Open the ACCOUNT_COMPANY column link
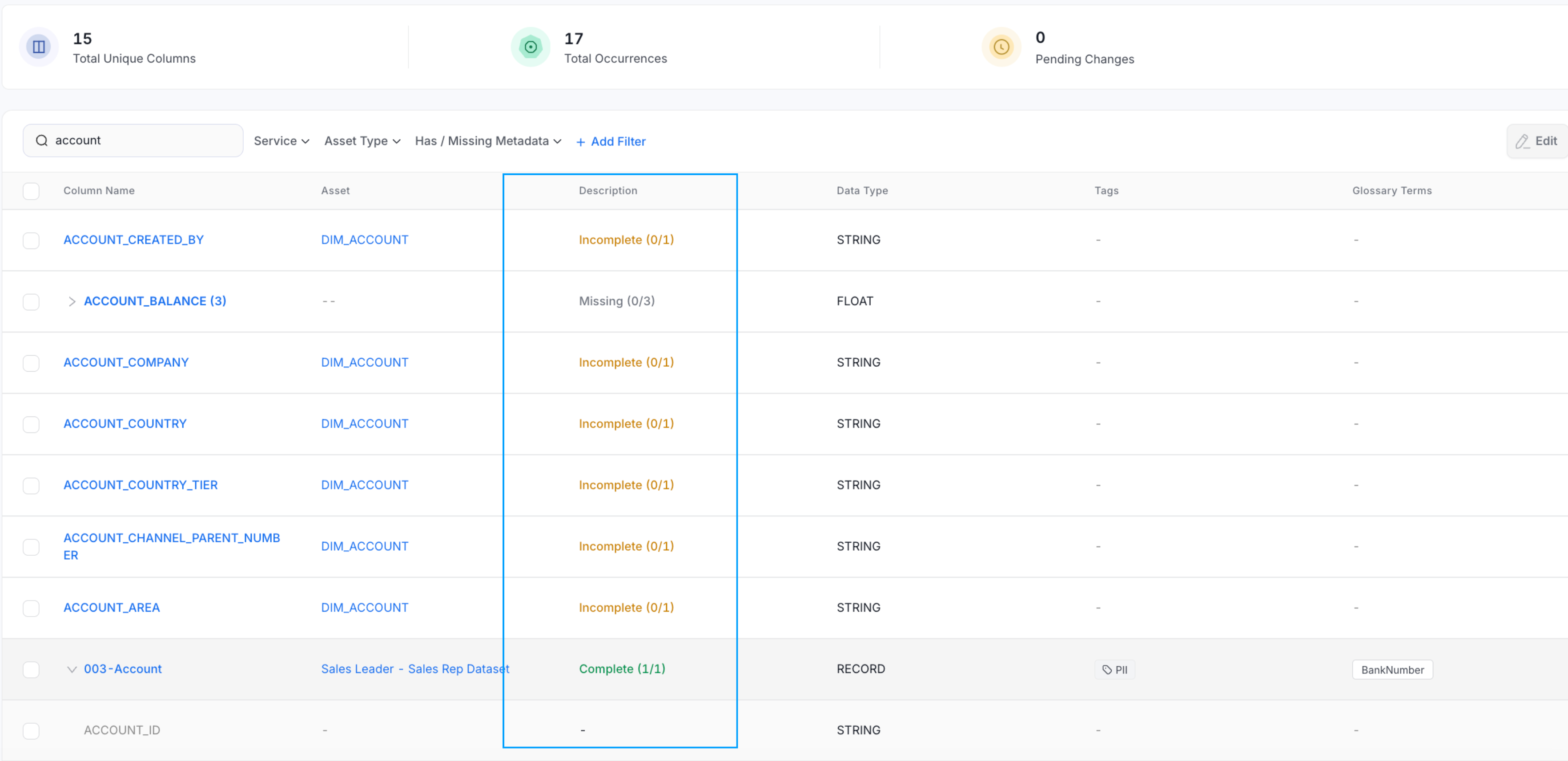The image size is (1568, 761). click(x=126, y=363)
